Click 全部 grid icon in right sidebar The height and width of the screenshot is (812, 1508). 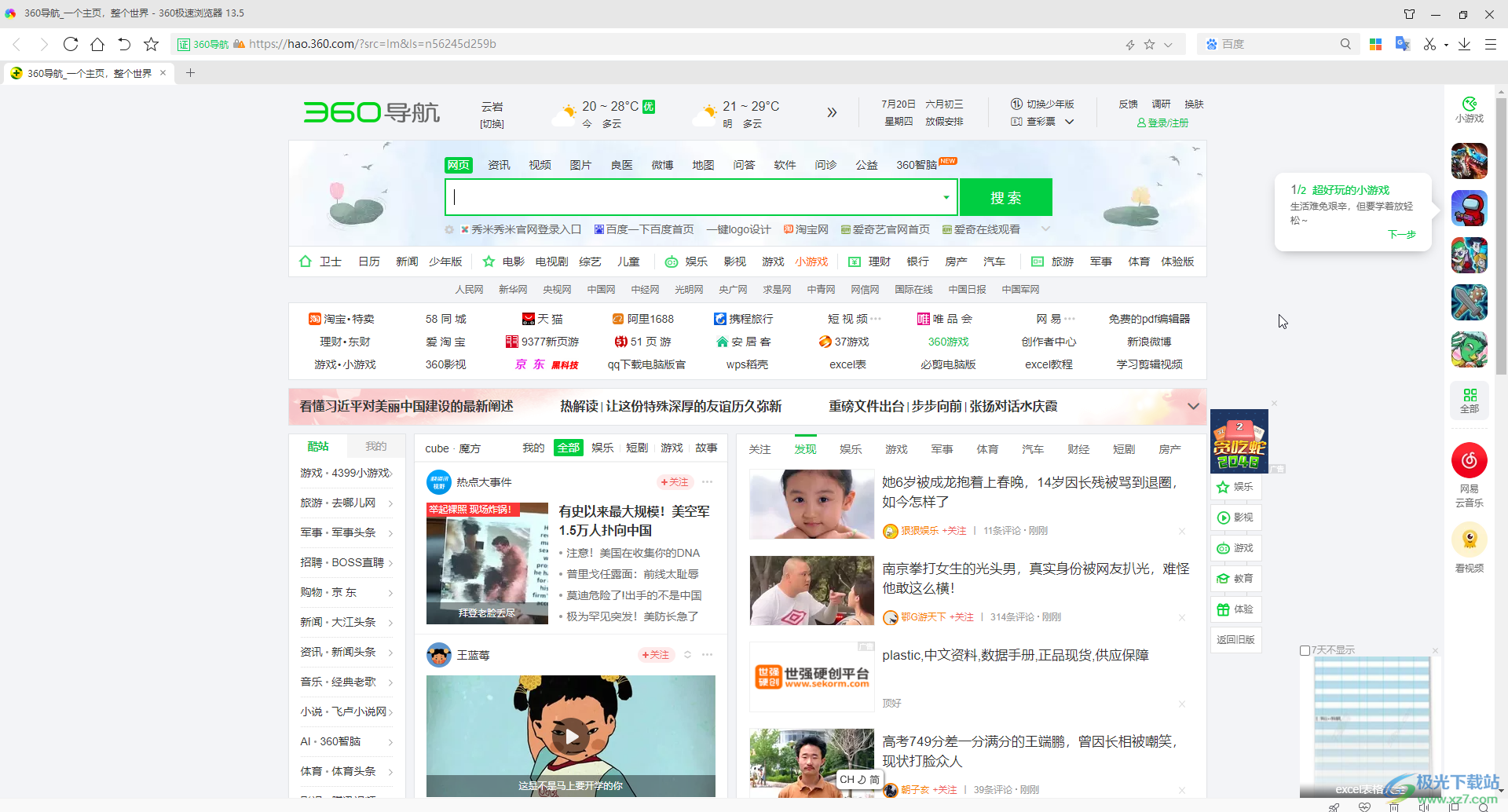pyautogui.click(x=1469, y=401)
